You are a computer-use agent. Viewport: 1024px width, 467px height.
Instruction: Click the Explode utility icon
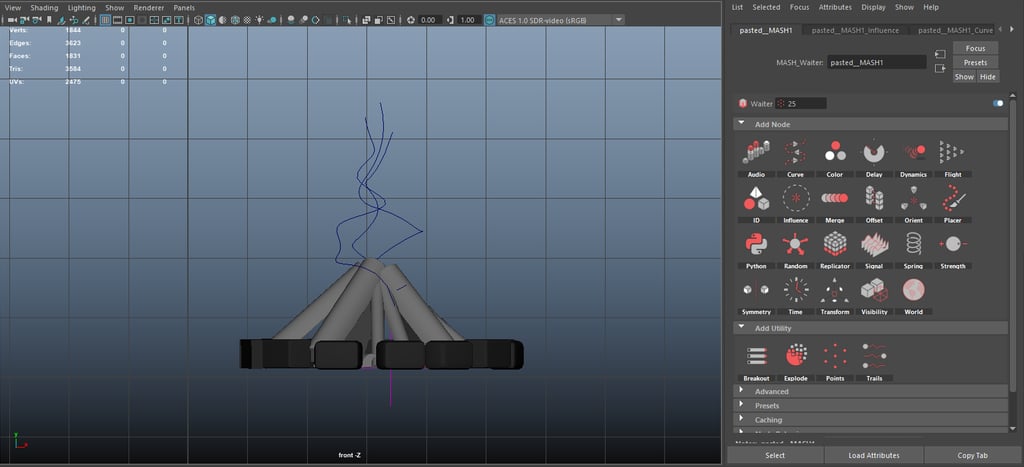pyautogui.click(x=796, y=357)
